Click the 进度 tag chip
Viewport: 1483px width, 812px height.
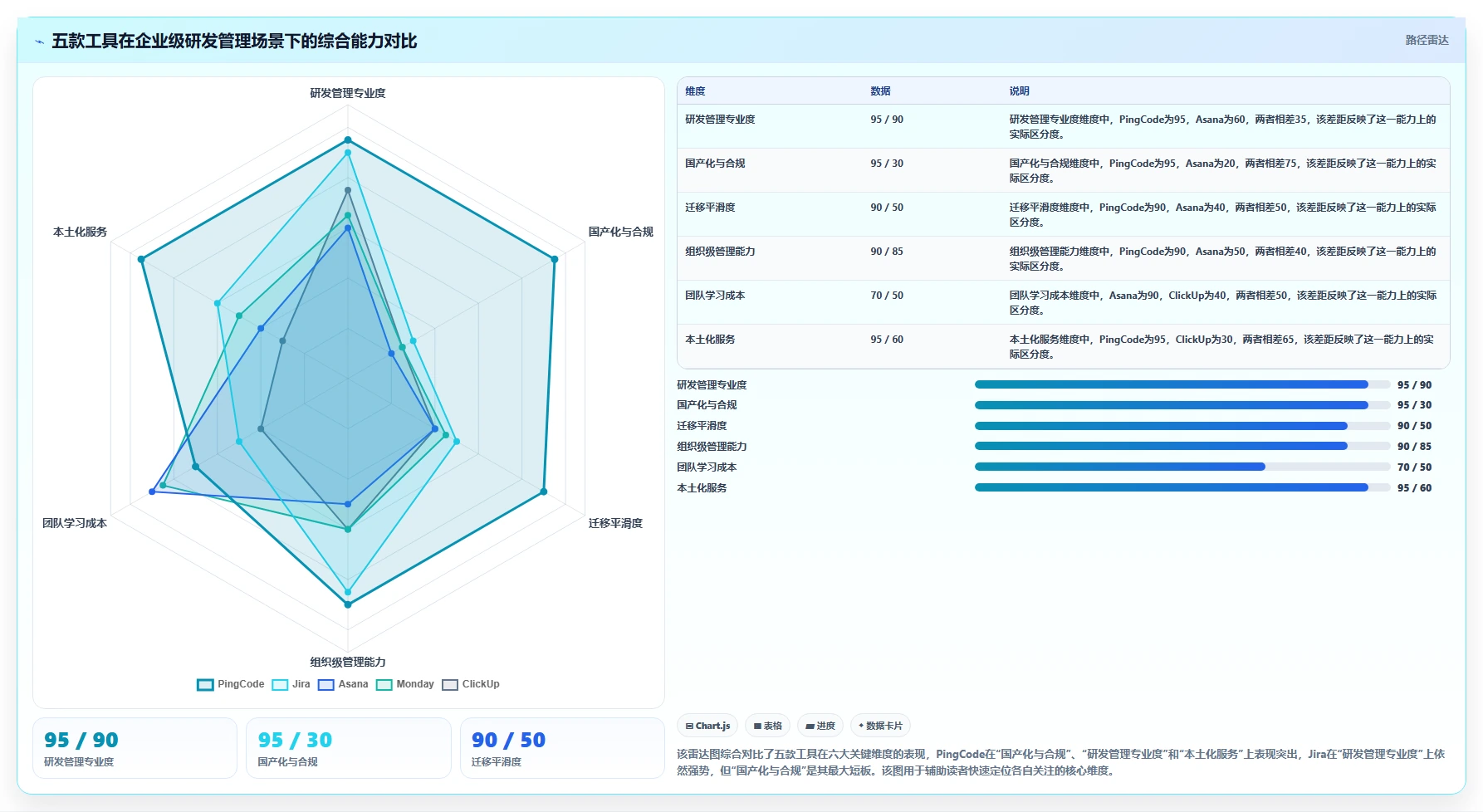pyautogui.click(x=820, y=726)
